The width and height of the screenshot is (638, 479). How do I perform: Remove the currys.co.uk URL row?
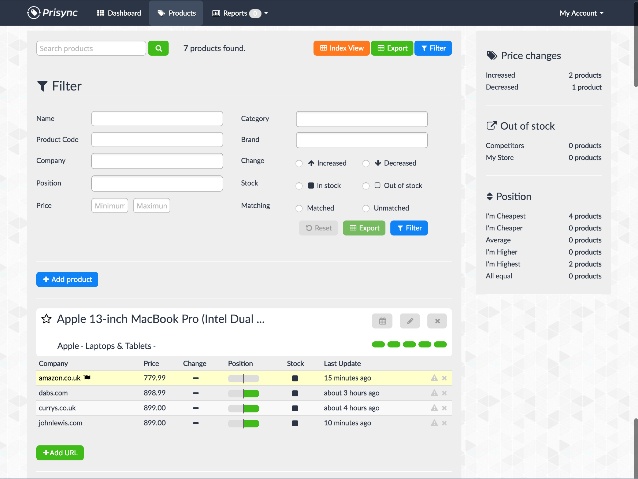point(444,408)
